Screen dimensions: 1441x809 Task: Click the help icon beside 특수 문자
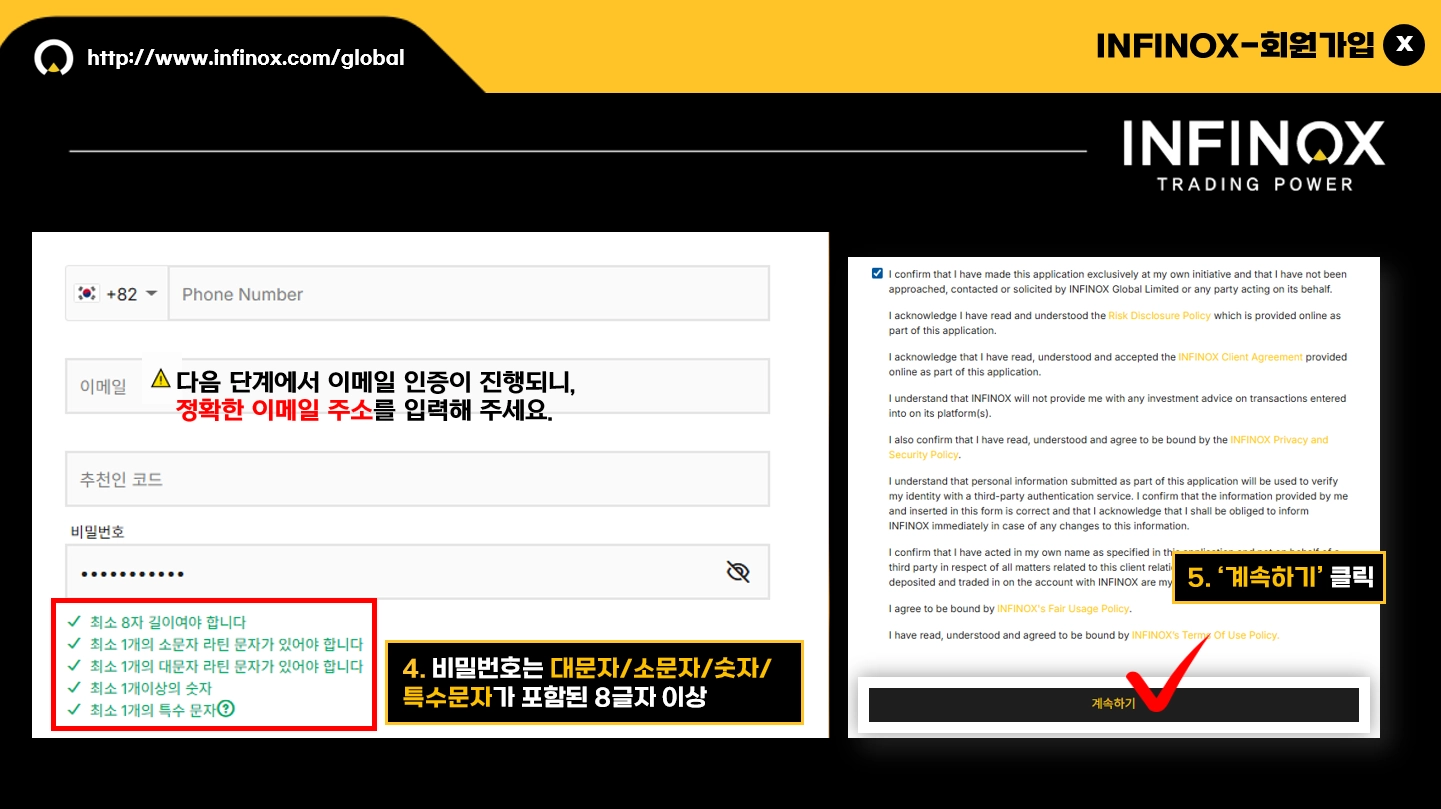[226, 710]
